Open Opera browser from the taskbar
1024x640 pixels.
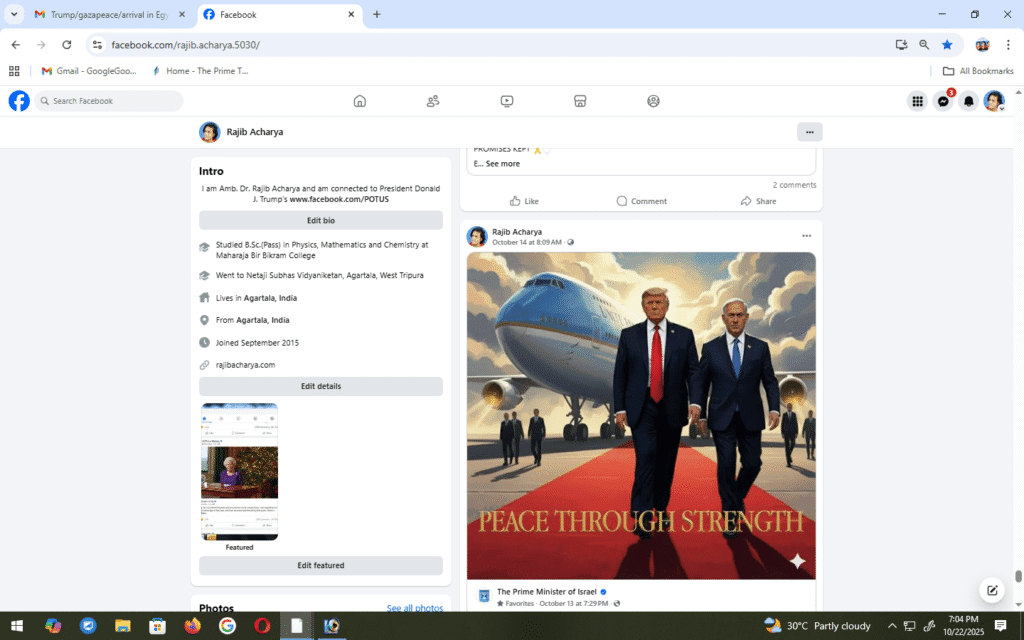[x=262, y=626]
